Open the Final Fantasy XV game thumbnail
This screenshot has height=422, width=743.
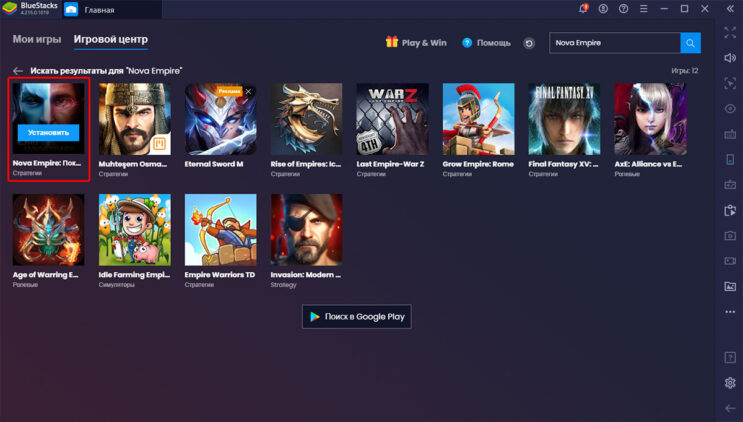click(x=563, y=118)
